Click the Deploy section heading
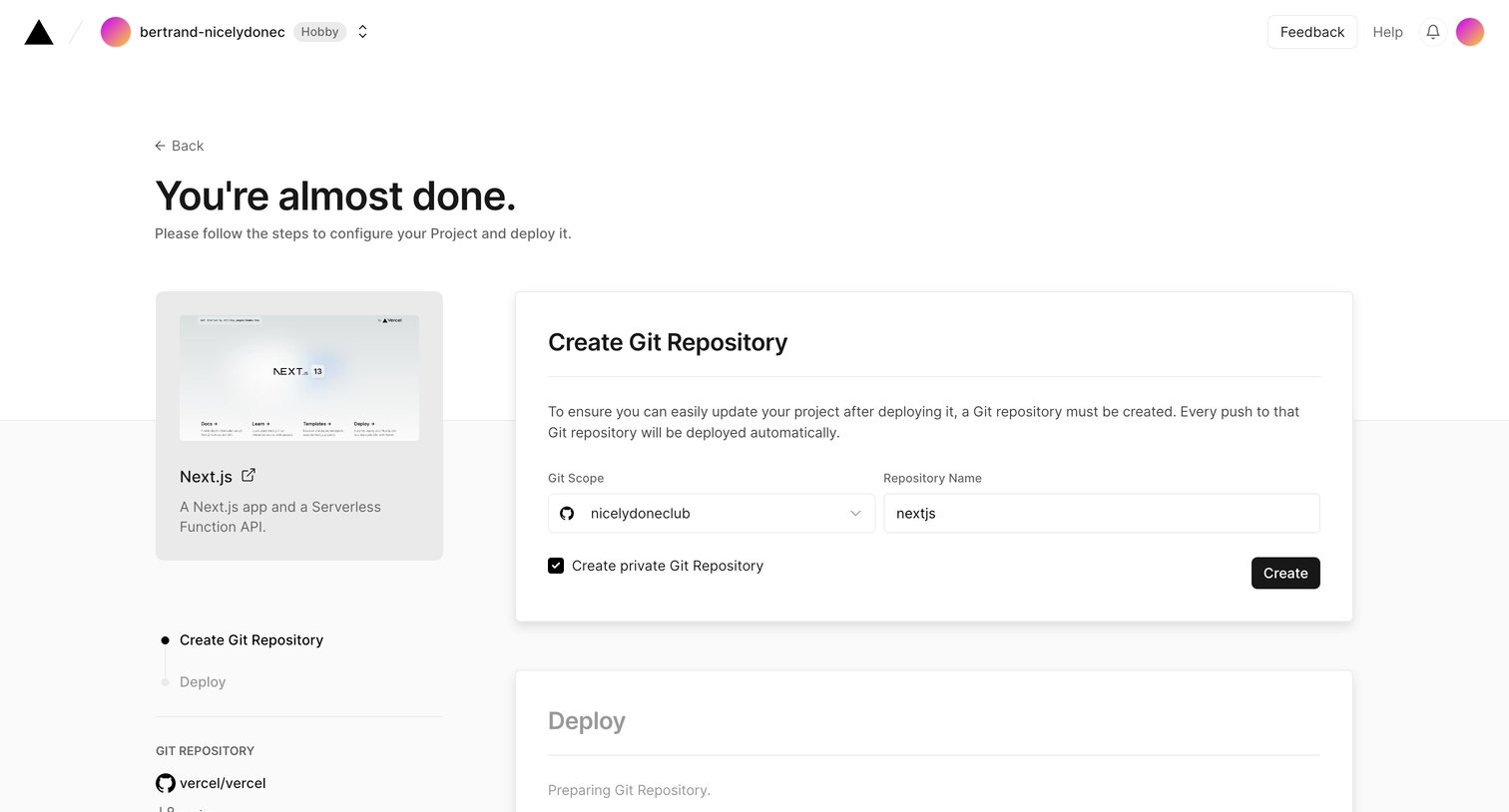Viewport: 1509px width, 812px height. (587, 721)
